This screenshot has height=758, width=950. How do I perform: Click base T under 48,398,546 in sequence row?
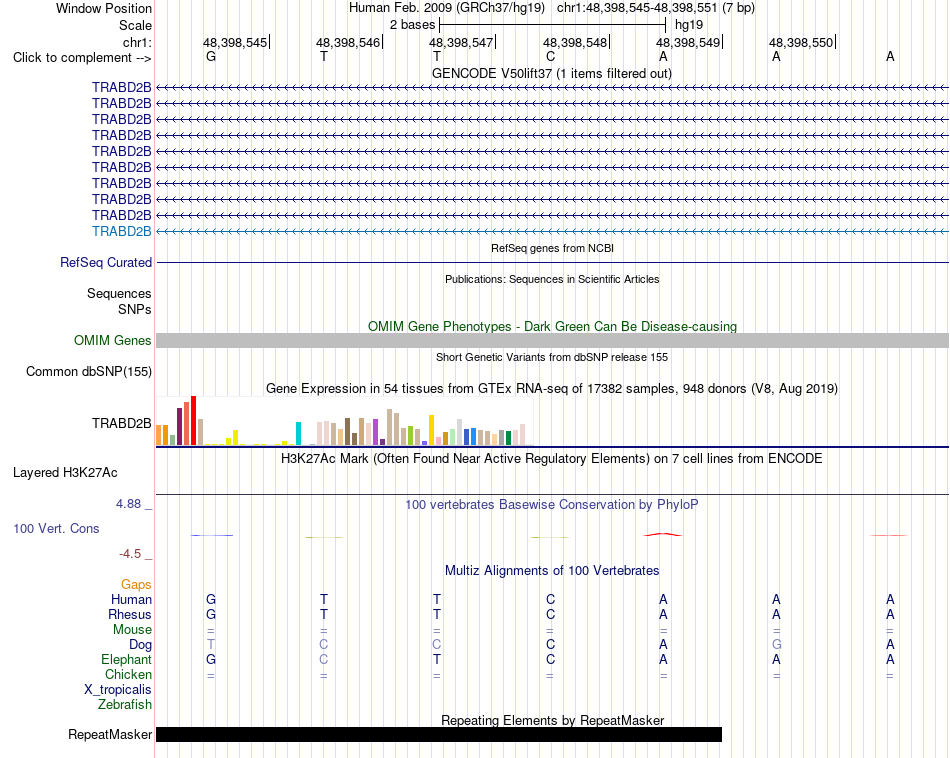pyautogui.click(x=324, y=56)
